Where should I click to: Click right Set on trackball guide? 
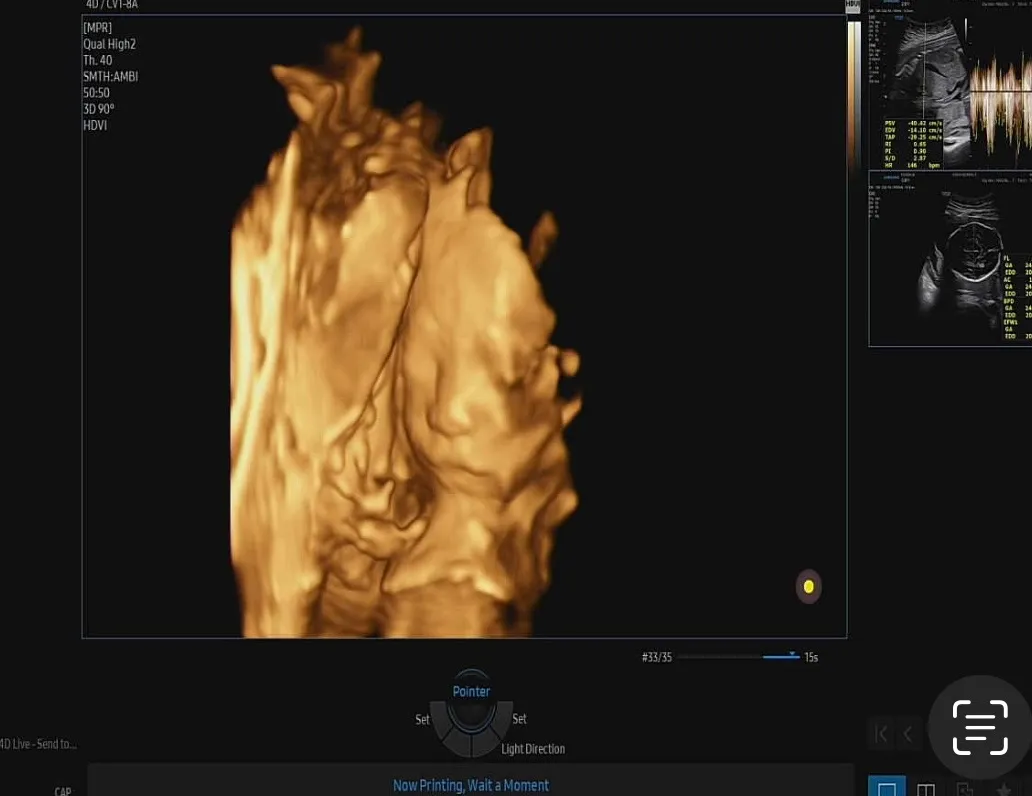click(519, 719)
